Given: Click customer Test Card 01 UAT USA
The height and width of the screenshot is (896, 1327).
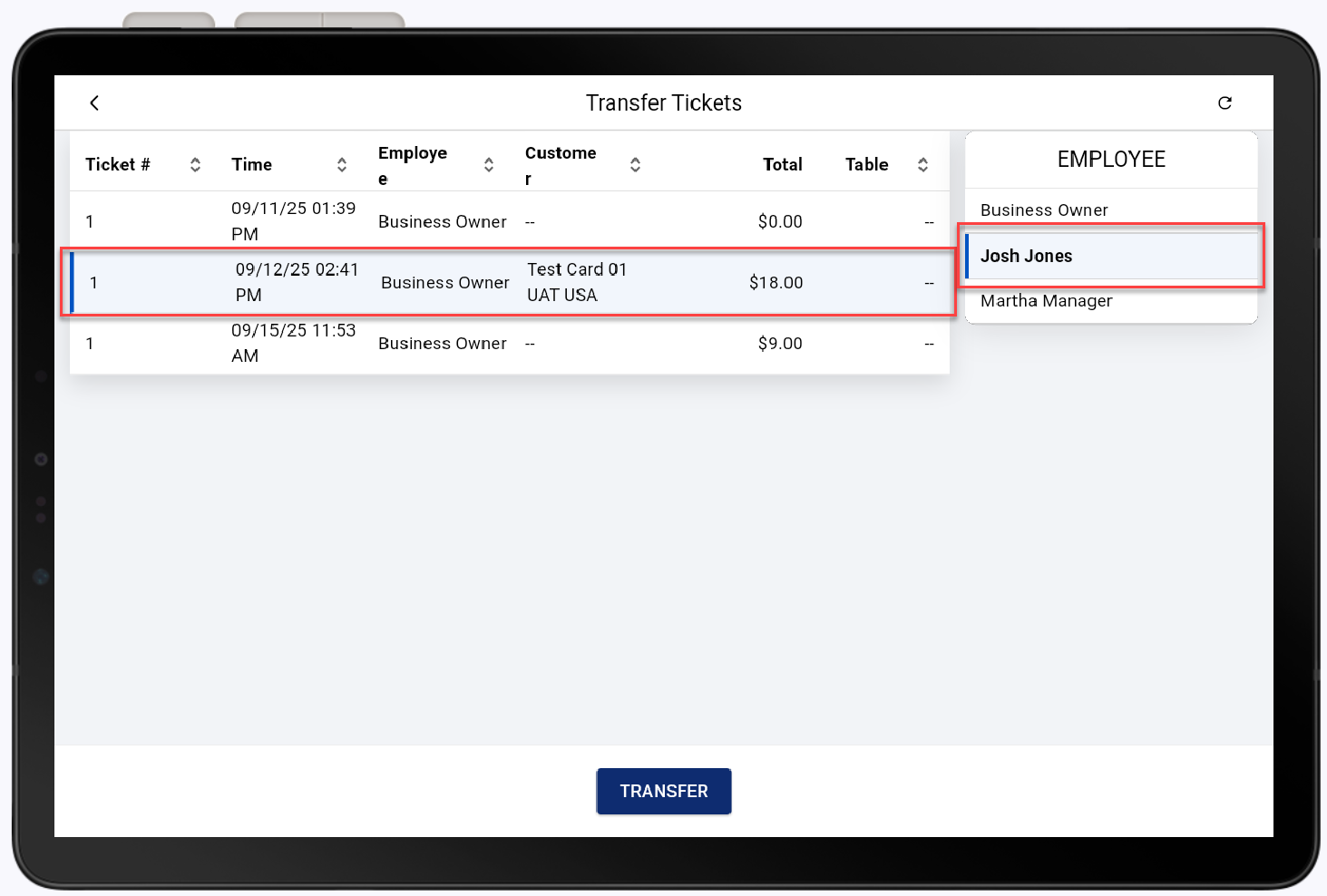Looking at the screenshot, I should tap(577, 282).
